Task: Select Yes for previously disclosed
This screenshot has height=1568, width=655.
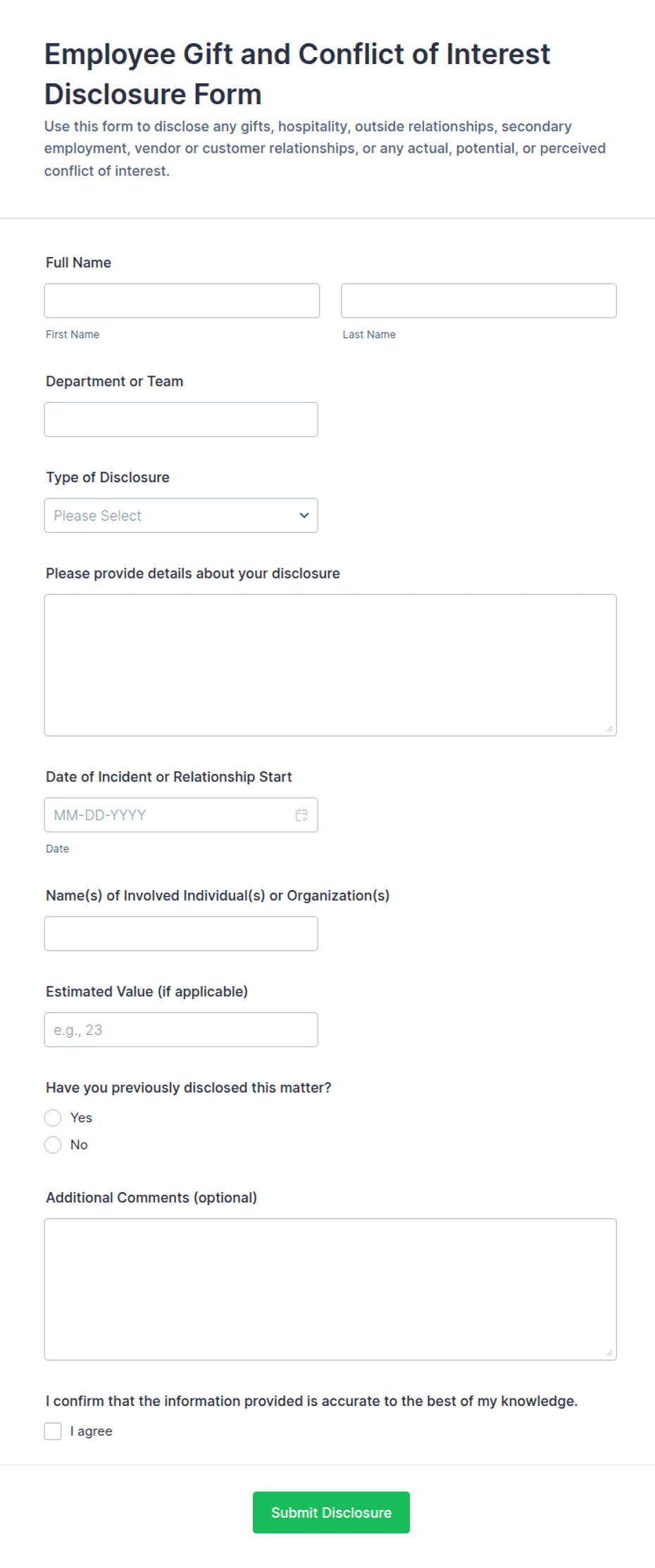Action: pos(53,1117)
